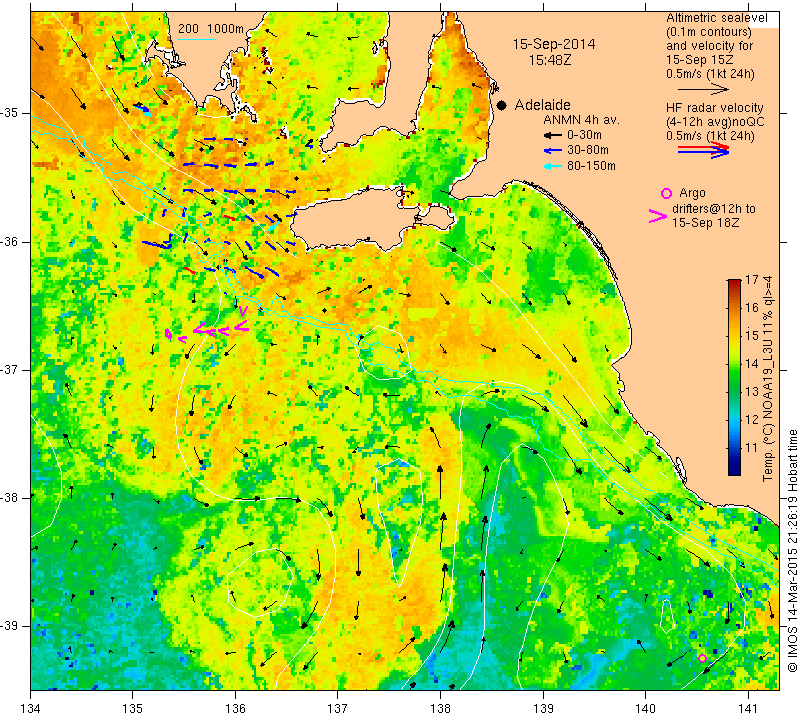This screenshot has height=720, width=800.
Task: Click the '-39' latitude axis label
Action: (11, 625)
